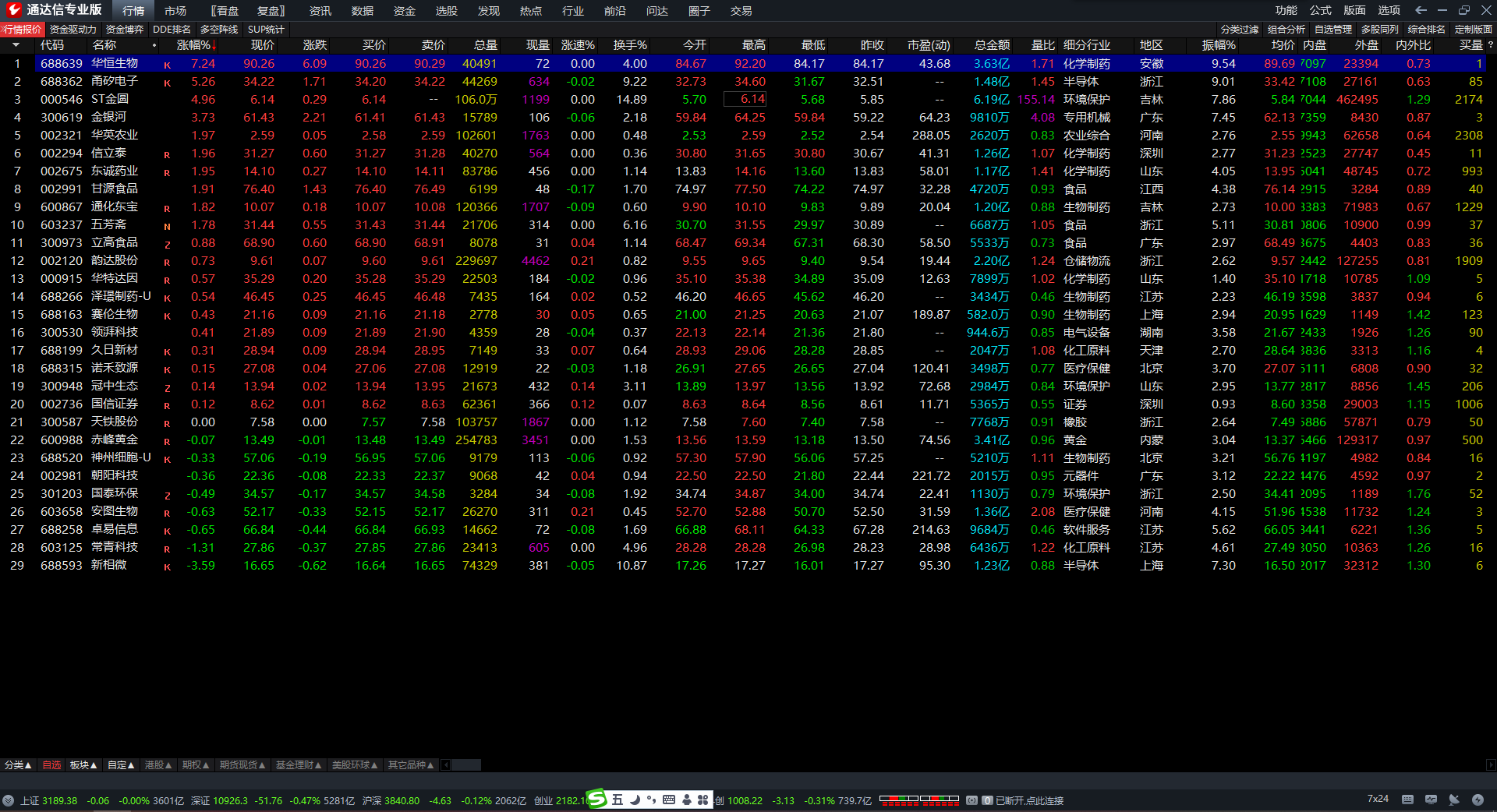Expand the 其它品种 bottom tab menu
This screenshot has width=1497, height=812.
411,765
